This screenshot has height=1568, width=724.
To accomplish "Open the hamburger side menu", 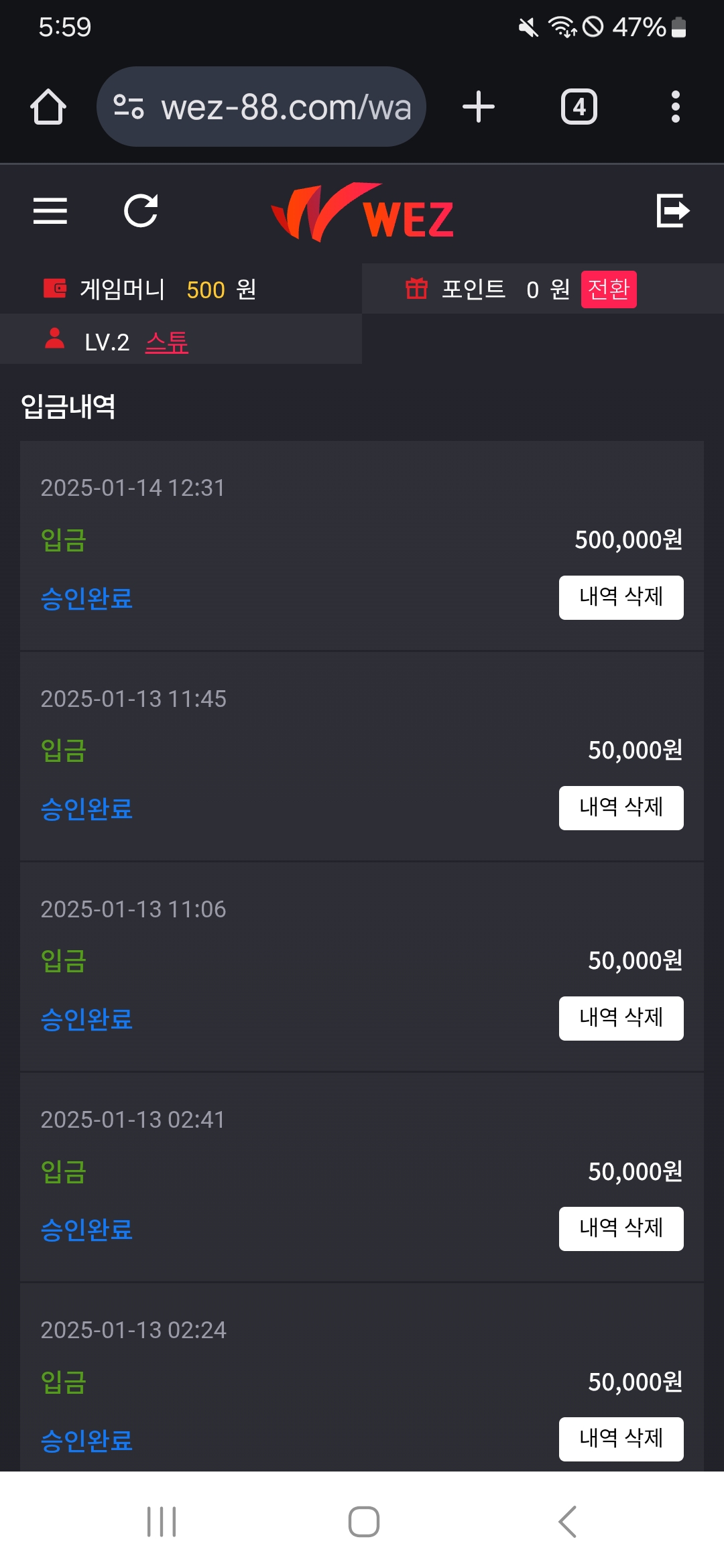I will click(x=50, y=211).
